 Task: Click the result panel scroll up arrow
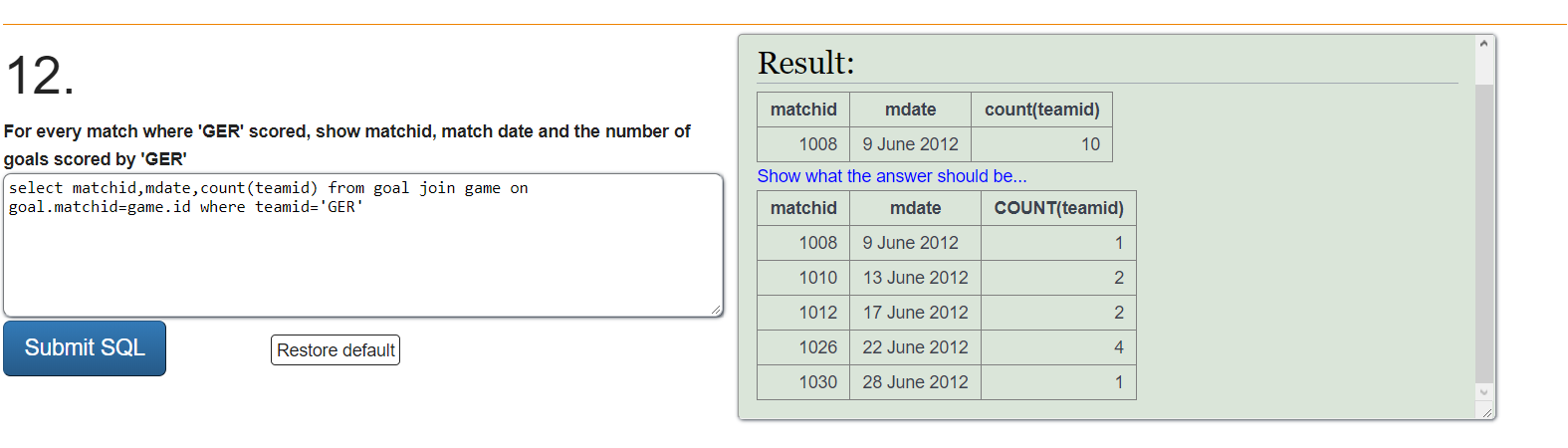[1483, 44]
